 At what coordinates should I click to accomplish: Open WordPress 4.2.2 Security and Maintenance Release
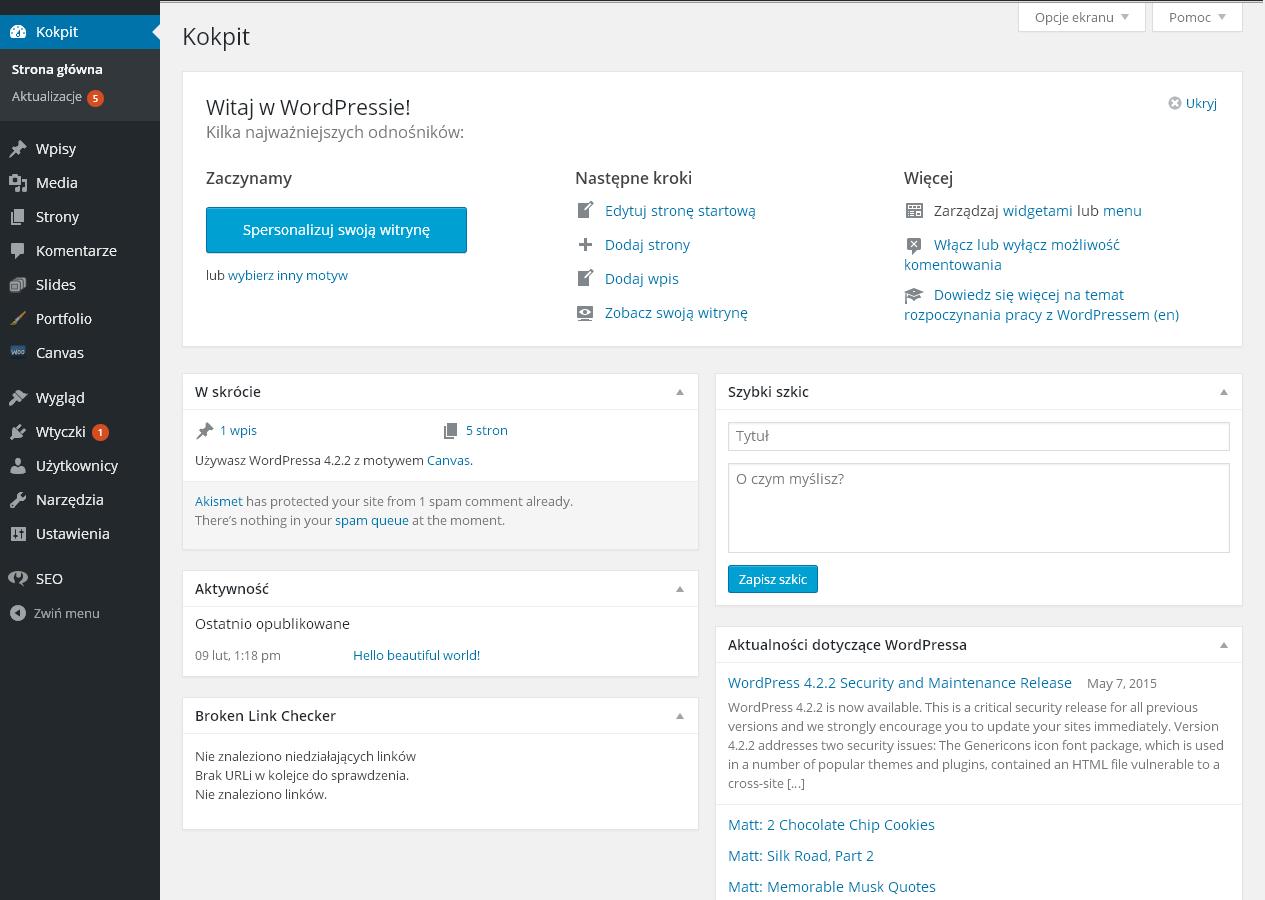coord(900,683)
